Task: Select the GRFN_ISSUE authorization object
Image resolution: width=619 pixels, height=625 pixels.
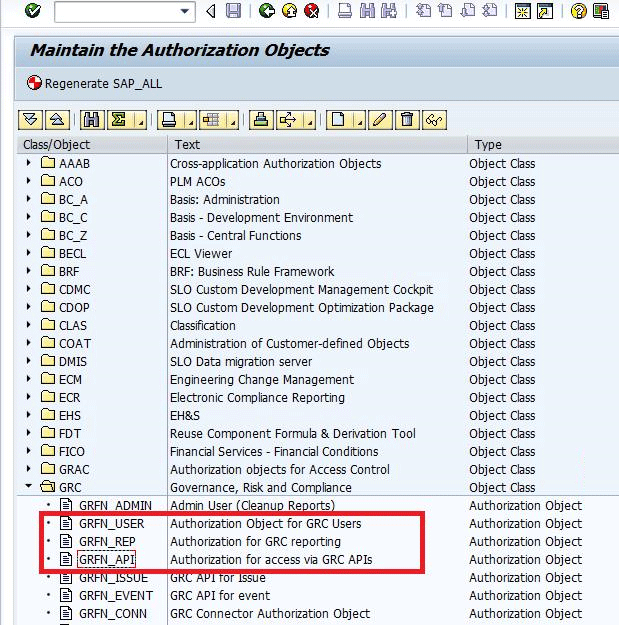Action: pos(114,578)
